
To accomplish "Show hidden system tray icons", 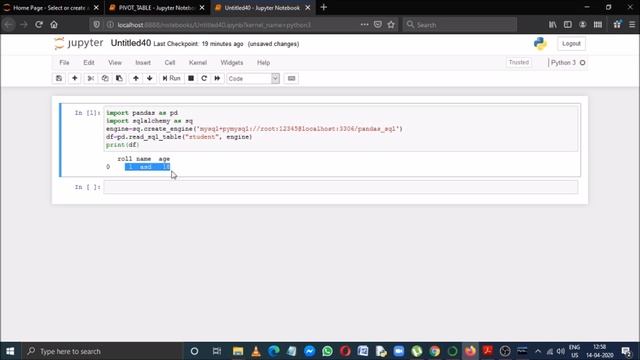I will tap(538, 351).
